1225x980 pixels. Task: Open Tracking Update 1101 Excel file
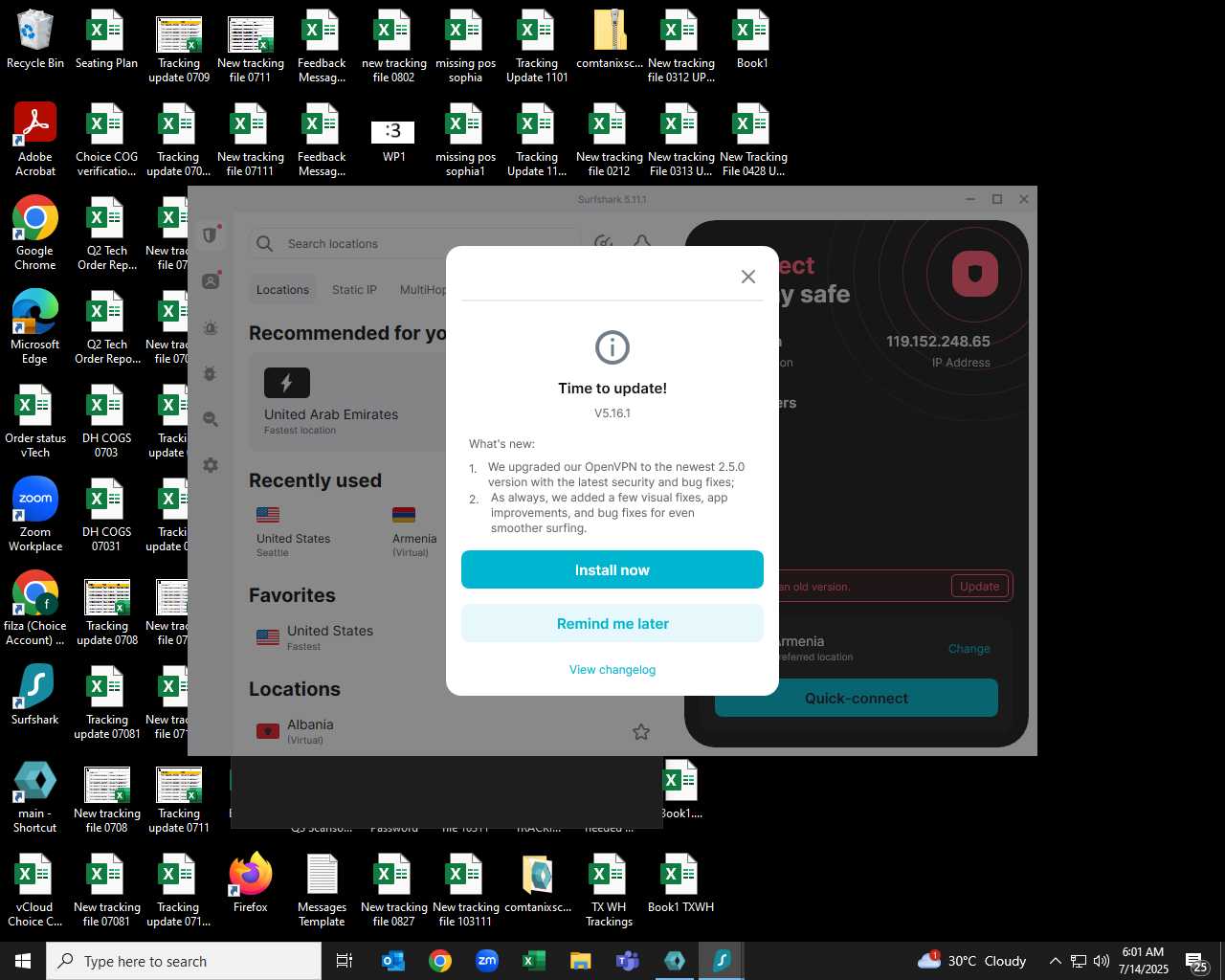point(537,46)
